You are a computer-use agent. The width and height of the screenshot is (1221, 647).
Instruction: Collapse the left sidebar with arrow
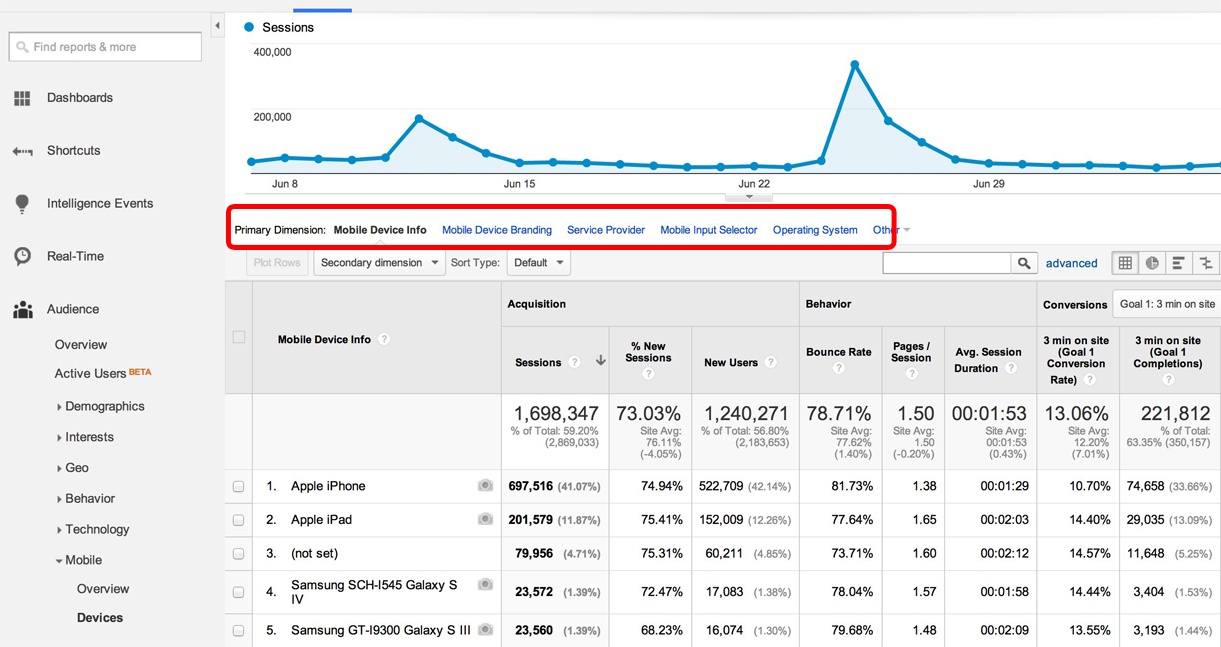point(217,25)
